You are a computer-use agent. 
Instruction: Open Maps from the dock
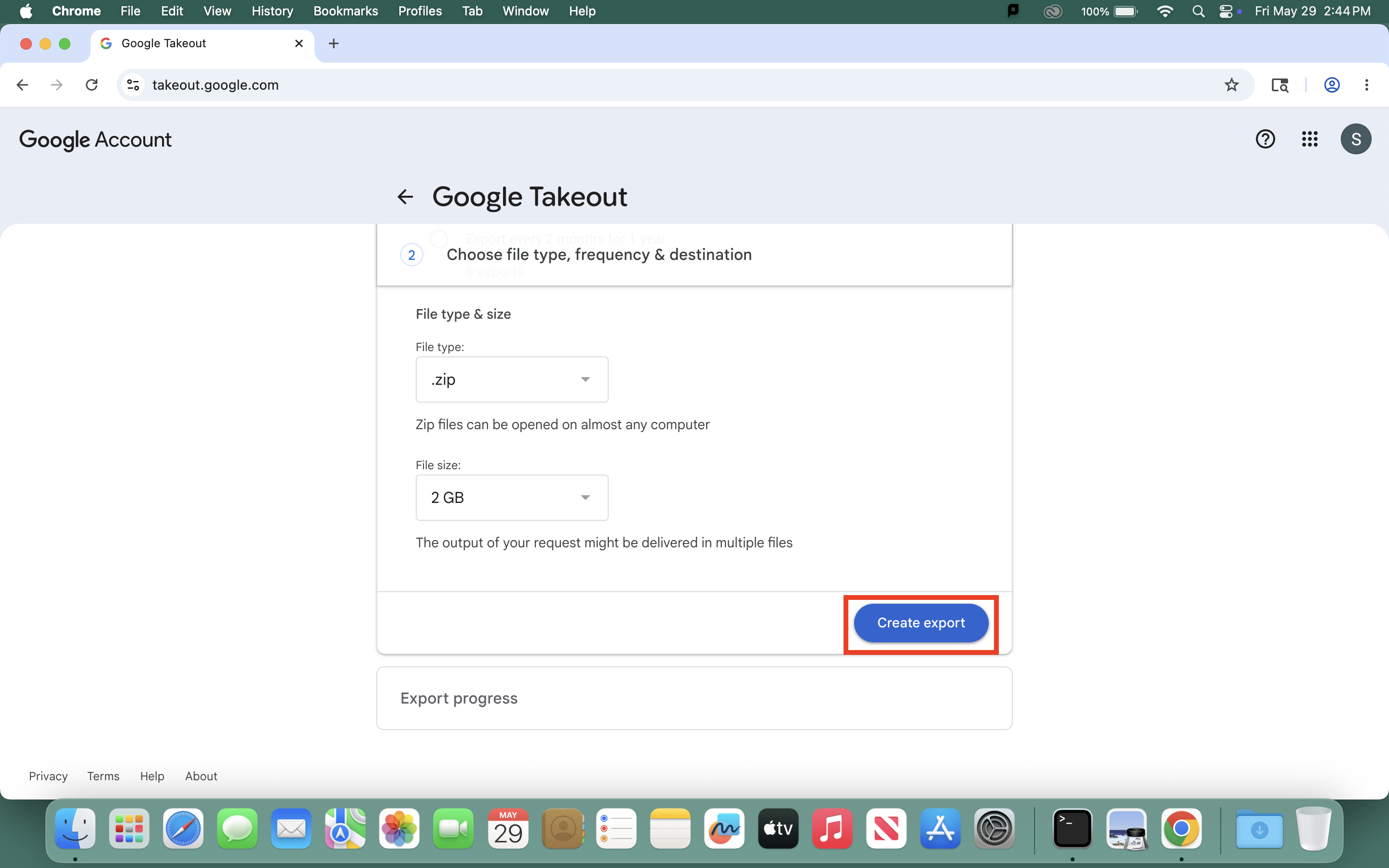pyautogui.click(x=345, y=828)
